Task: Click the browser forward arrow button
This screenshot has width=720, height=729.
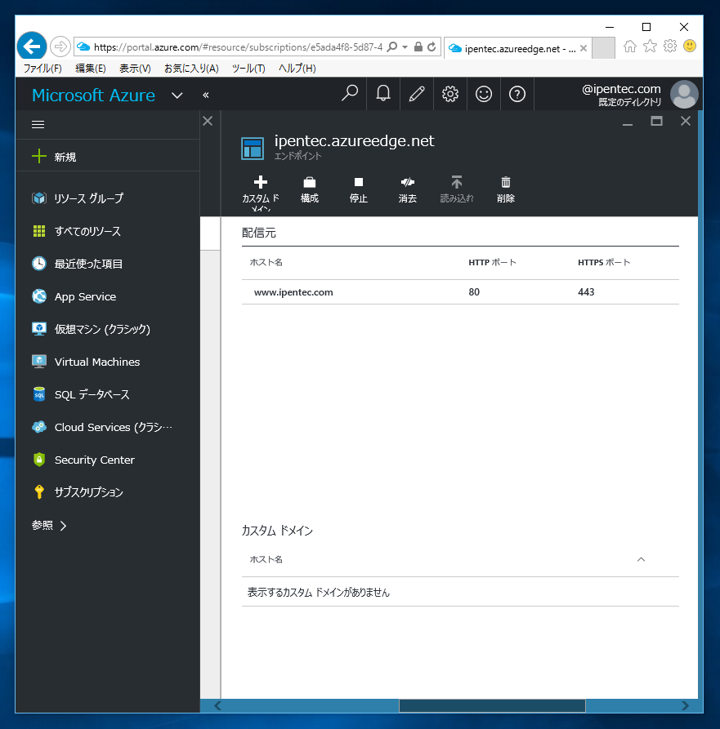Action: 60,46
